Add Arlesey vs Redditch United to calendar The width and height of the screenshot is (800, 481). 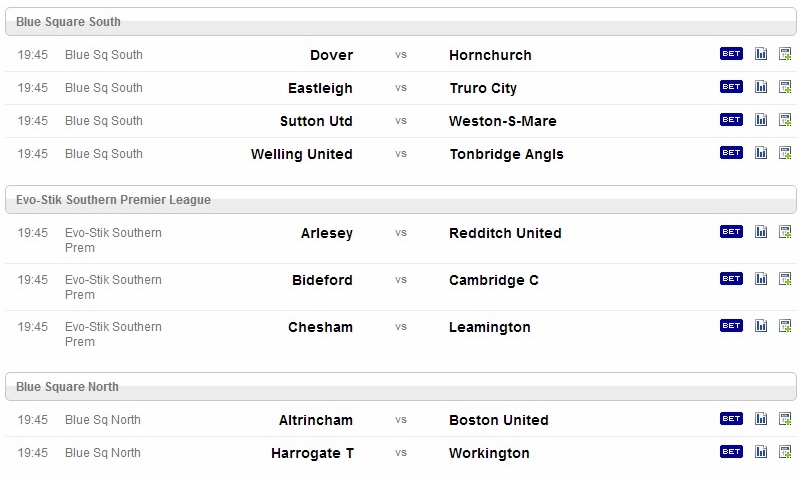click(x=785, y=232)
